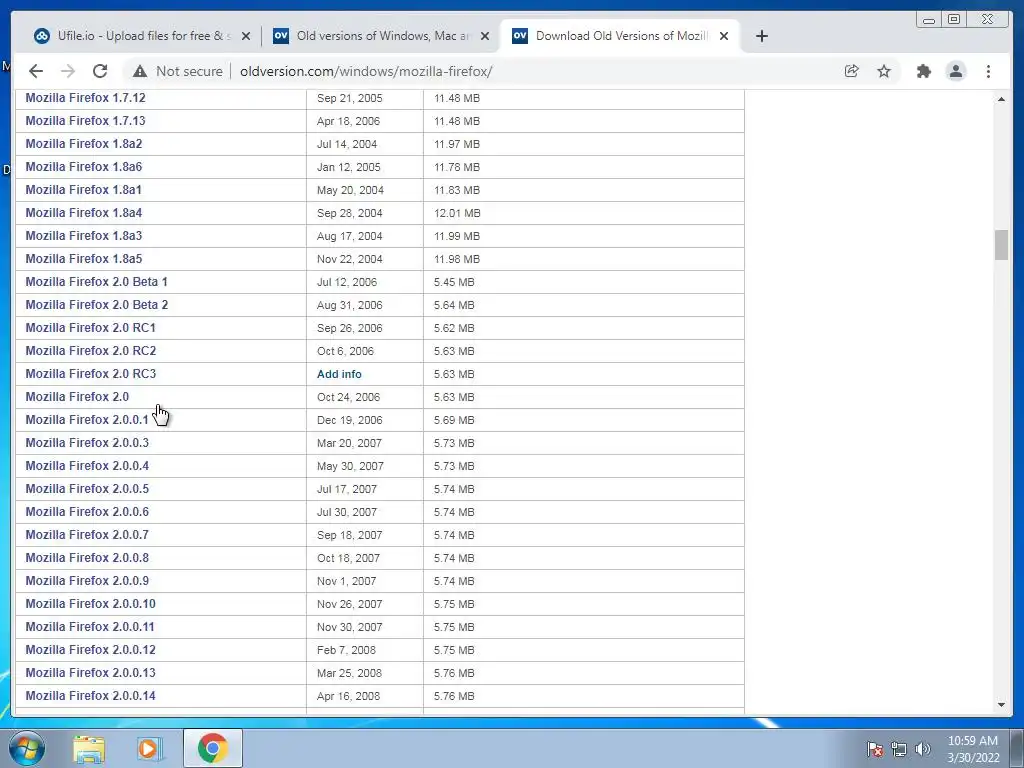Open Mozilla Firefox 2.0 RC1 link

[91, 328]
